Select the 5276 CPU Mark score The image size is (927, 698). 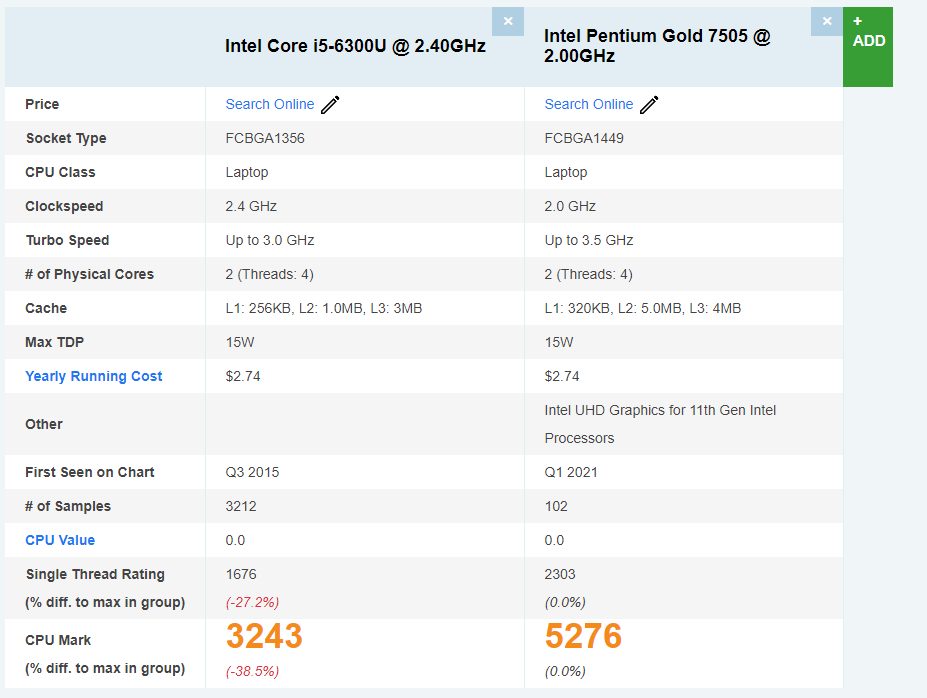(x=583, y=636)
